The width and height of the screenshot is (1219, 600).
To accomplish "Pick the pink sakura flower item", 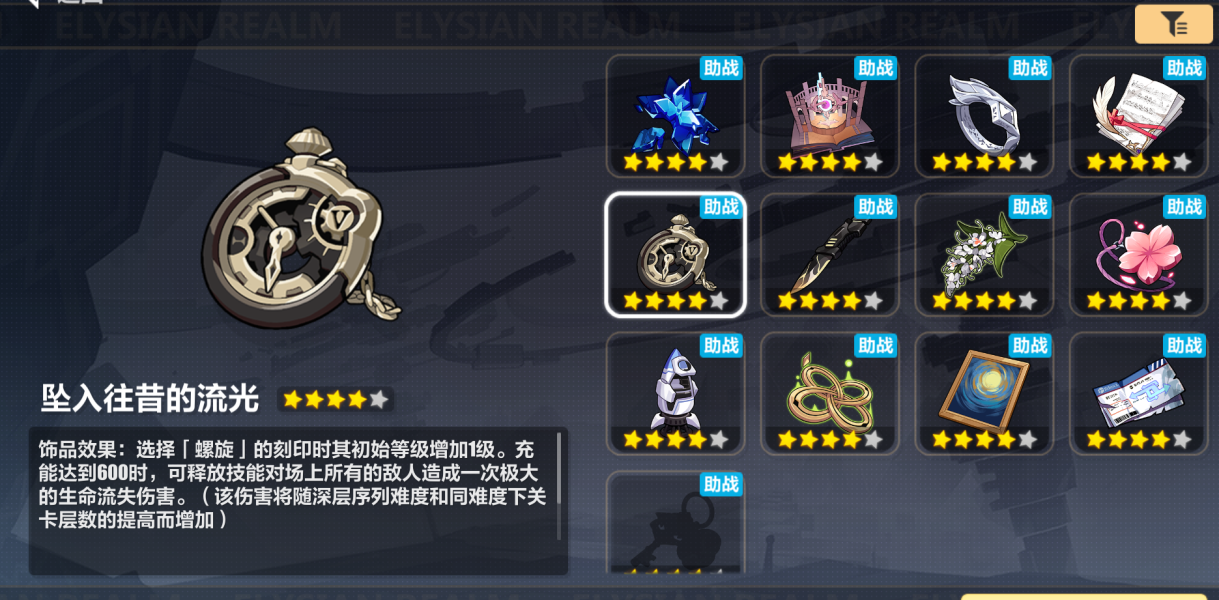I will click(1139, 255).
